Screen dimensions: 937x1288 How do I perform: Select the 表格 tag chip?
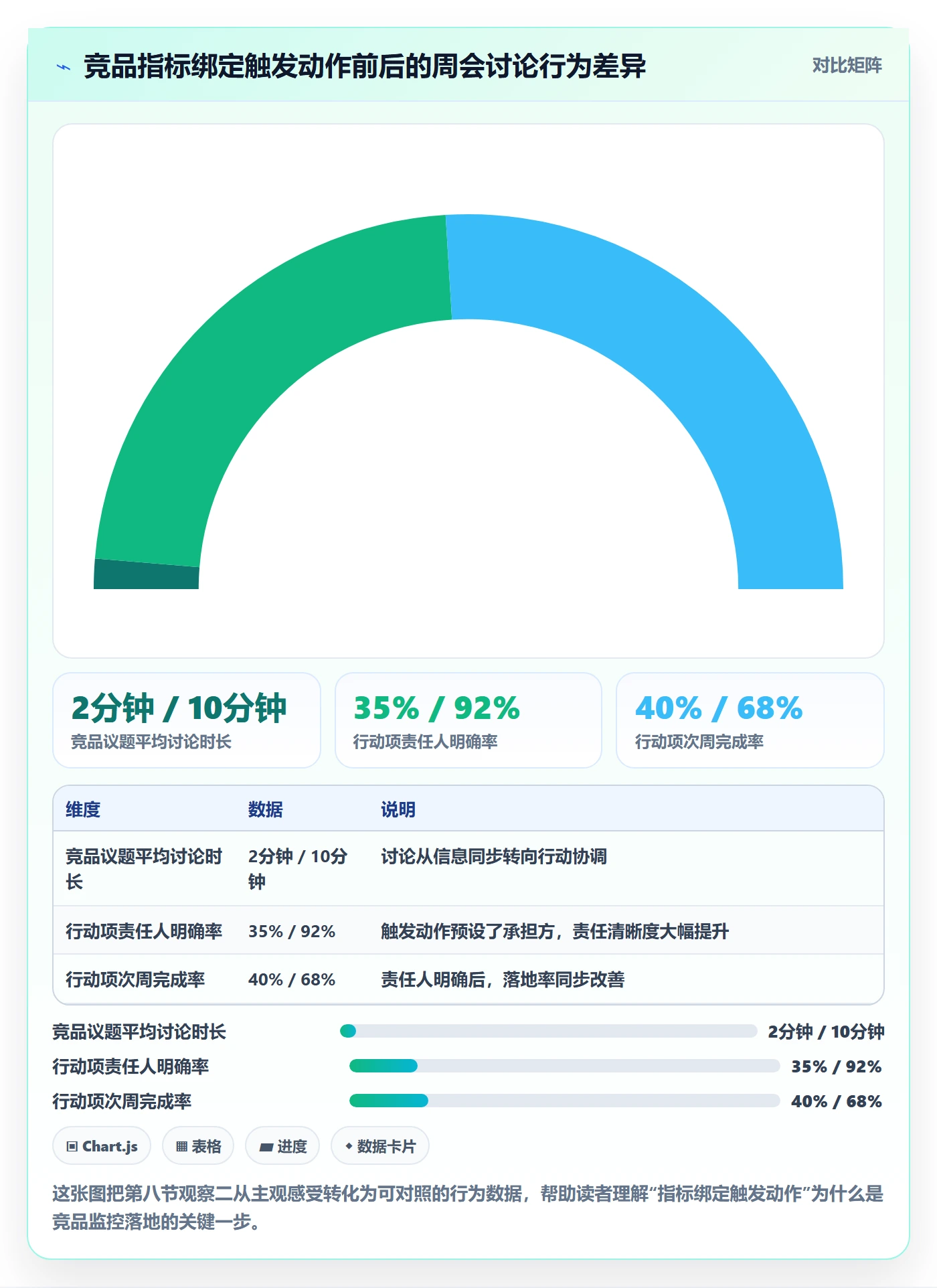click(x=198, y=1146)
